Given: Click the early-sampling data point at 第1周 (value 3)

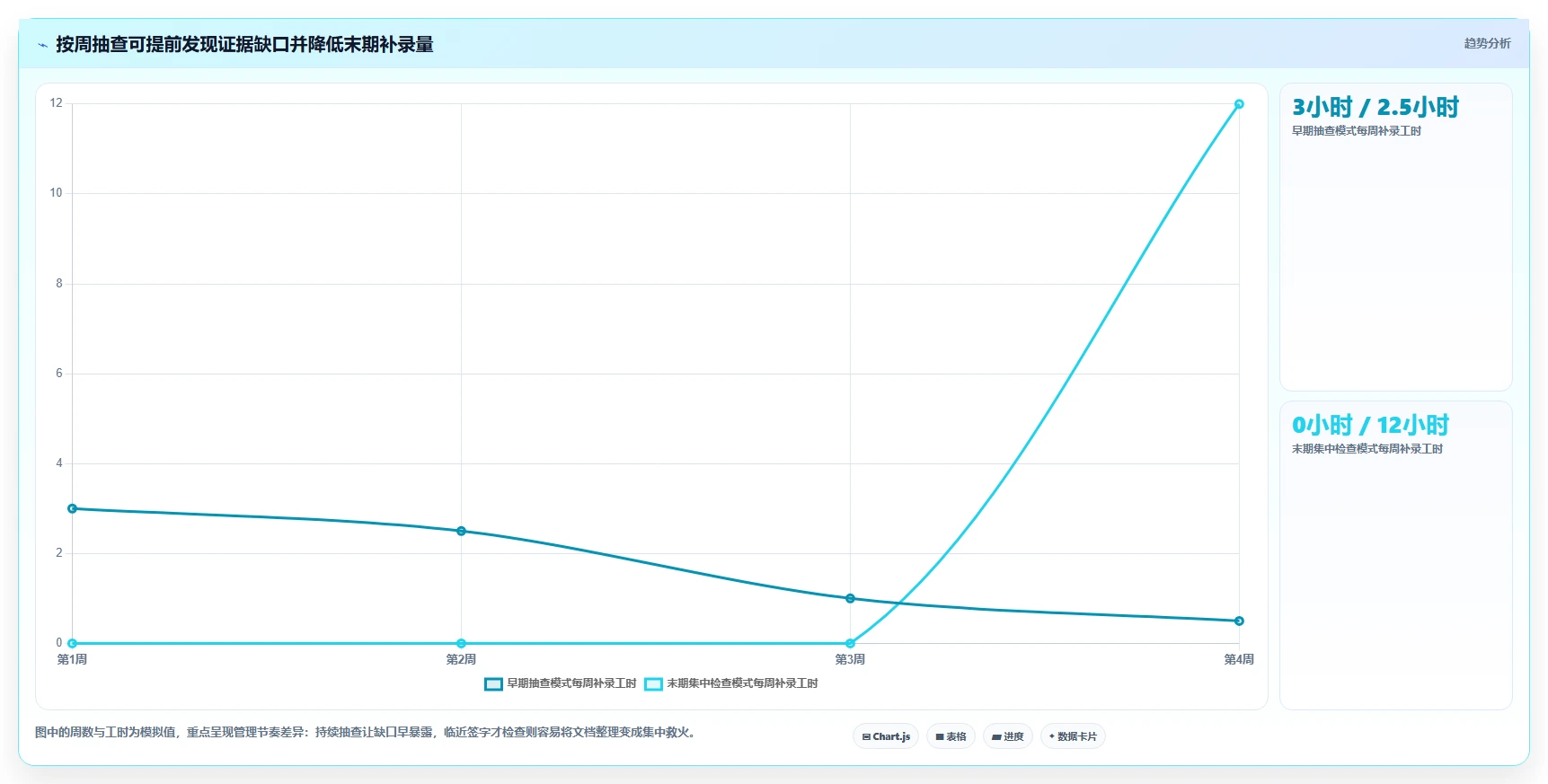Looking at the screenshot, I should [x=72, y=508].
